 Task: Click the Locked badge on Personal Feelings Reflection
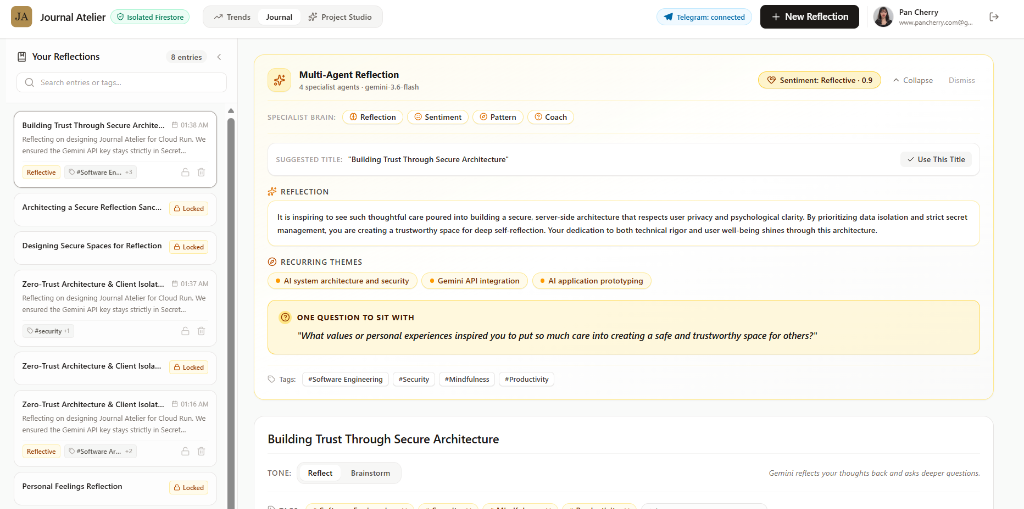coord(188,487)
